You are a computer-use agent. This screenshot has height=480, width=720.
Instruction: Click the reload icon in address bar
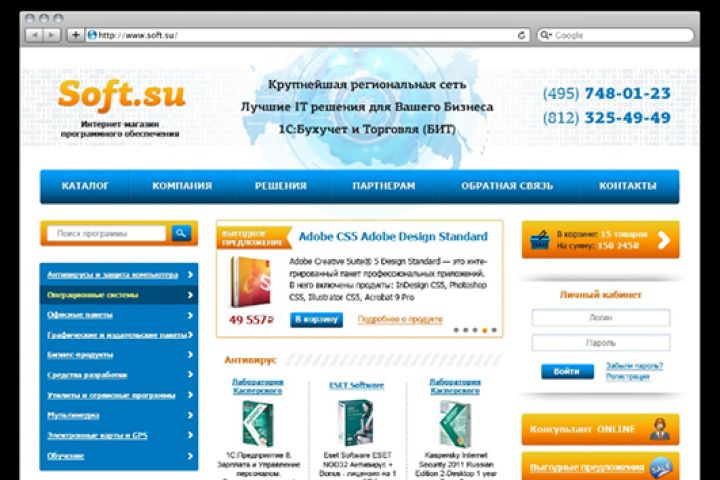click(521, 35)
